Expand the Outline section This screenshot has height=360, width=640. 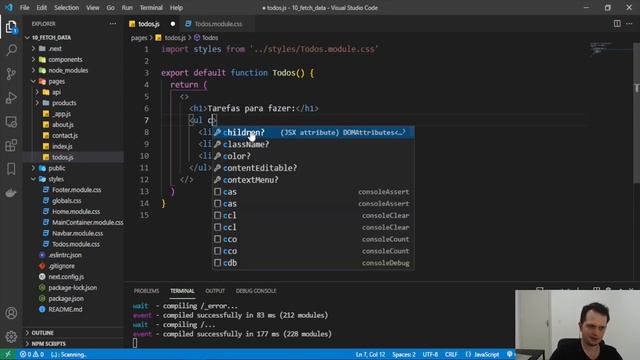pyautogui.click(x=73, y=333)
